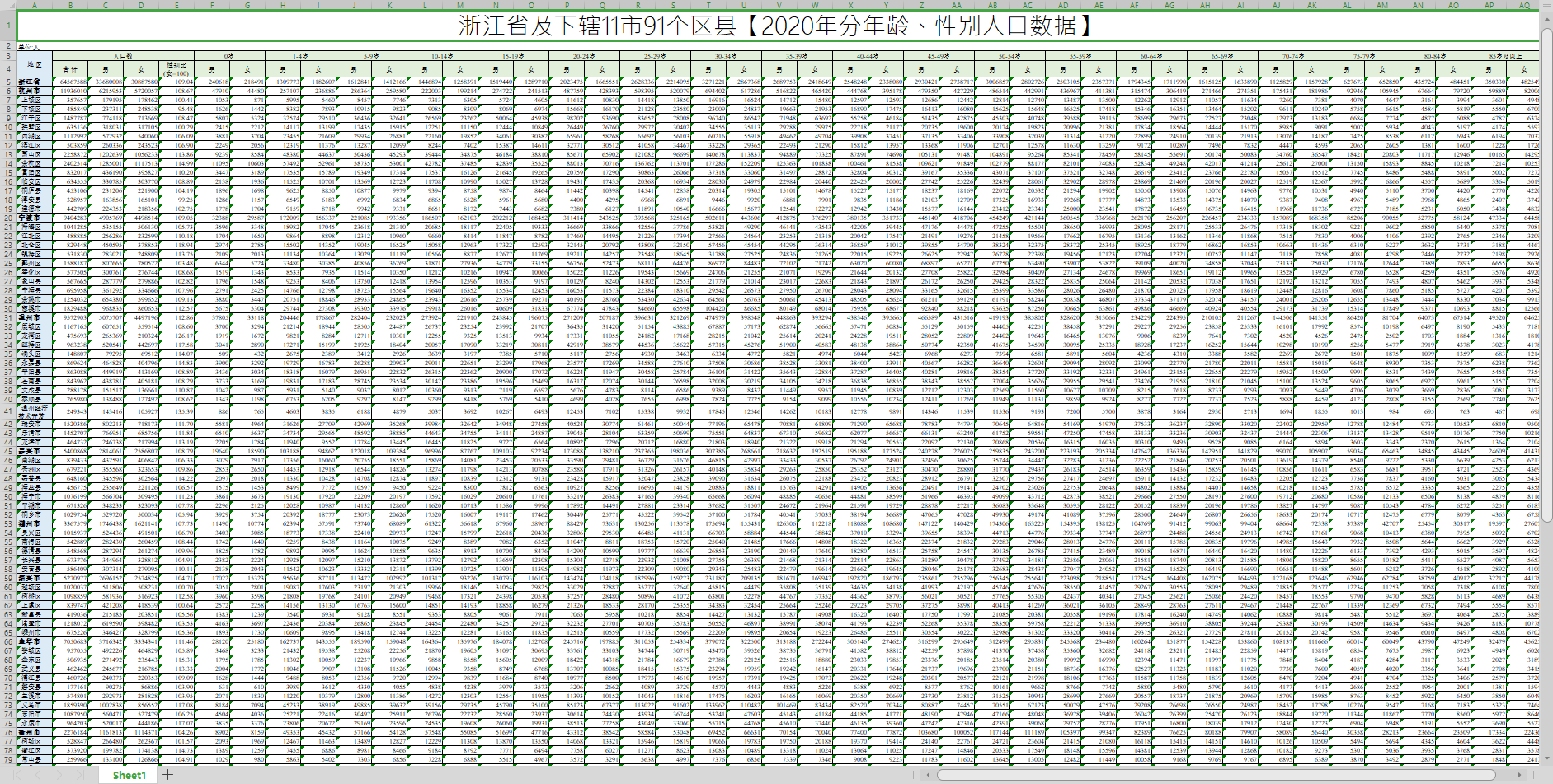This screenshot has height=784, width=1553.
Task: Select the 余杭区 region cell
Action: coord(34,163)
